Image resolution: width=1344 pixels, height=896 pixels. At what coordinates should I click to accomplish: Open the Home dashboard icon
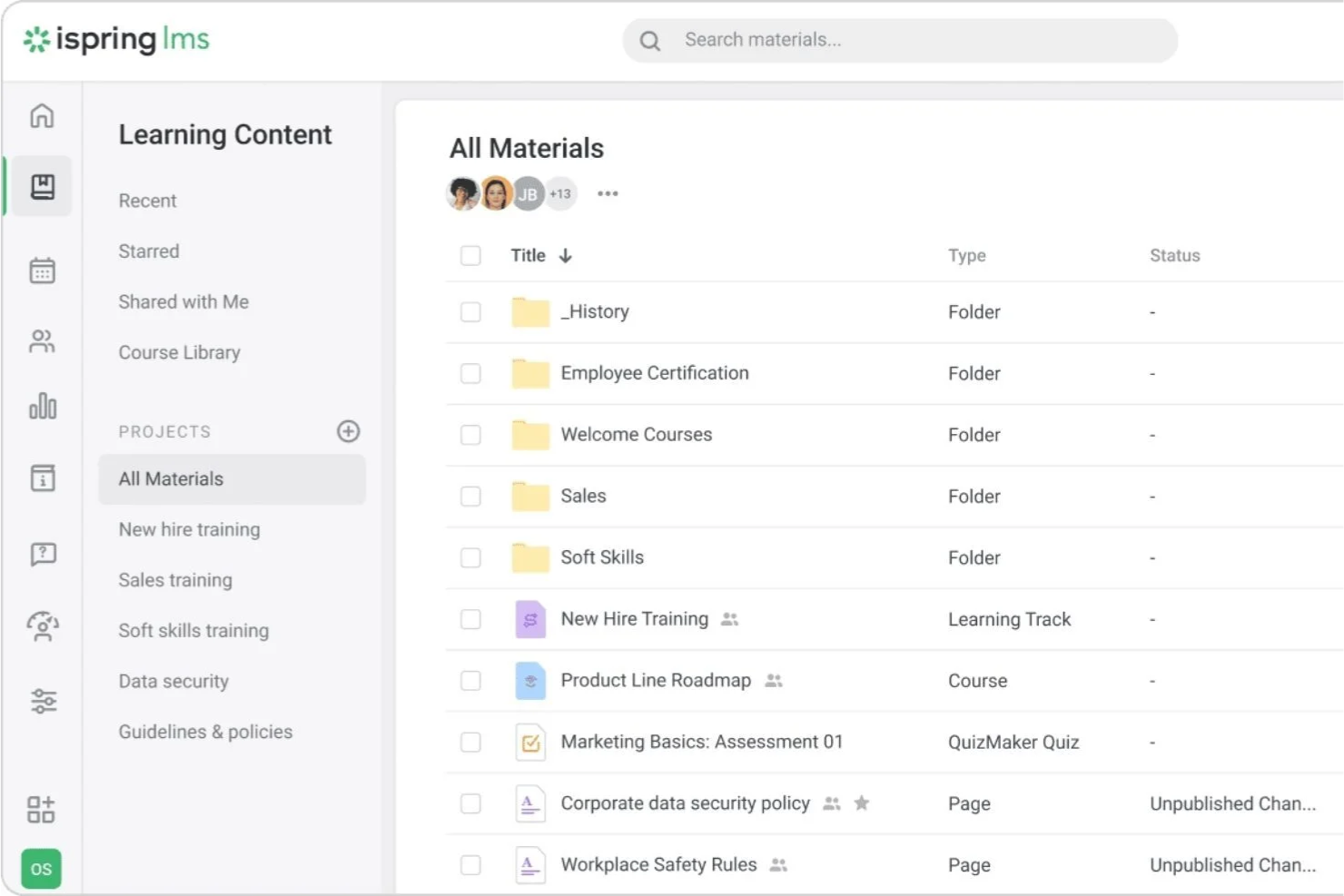[x=42, y=116]
